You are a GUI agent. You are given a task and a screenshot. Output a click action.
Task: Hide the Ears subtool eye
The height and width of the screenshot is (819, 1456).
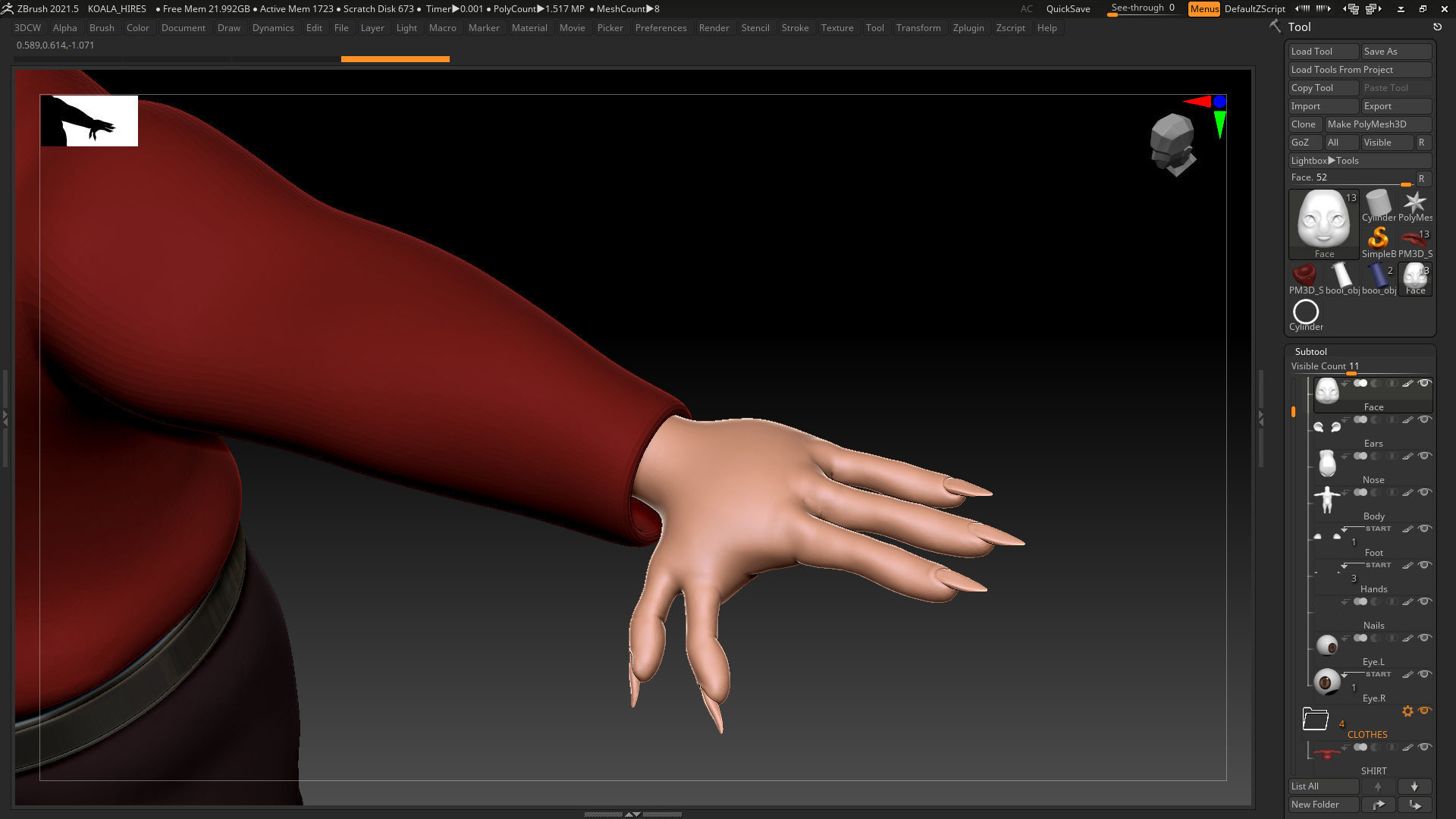tap(1424, 419)
